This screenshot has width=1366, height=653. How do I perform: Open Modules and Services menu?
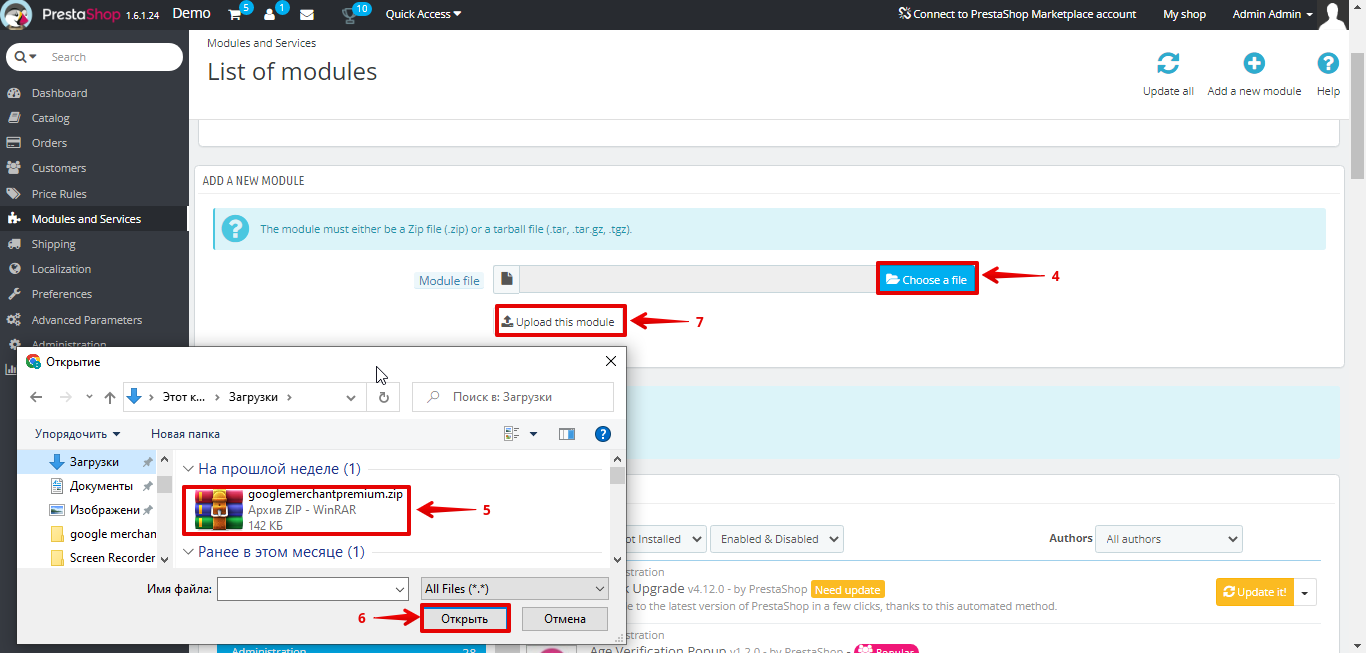86,219
